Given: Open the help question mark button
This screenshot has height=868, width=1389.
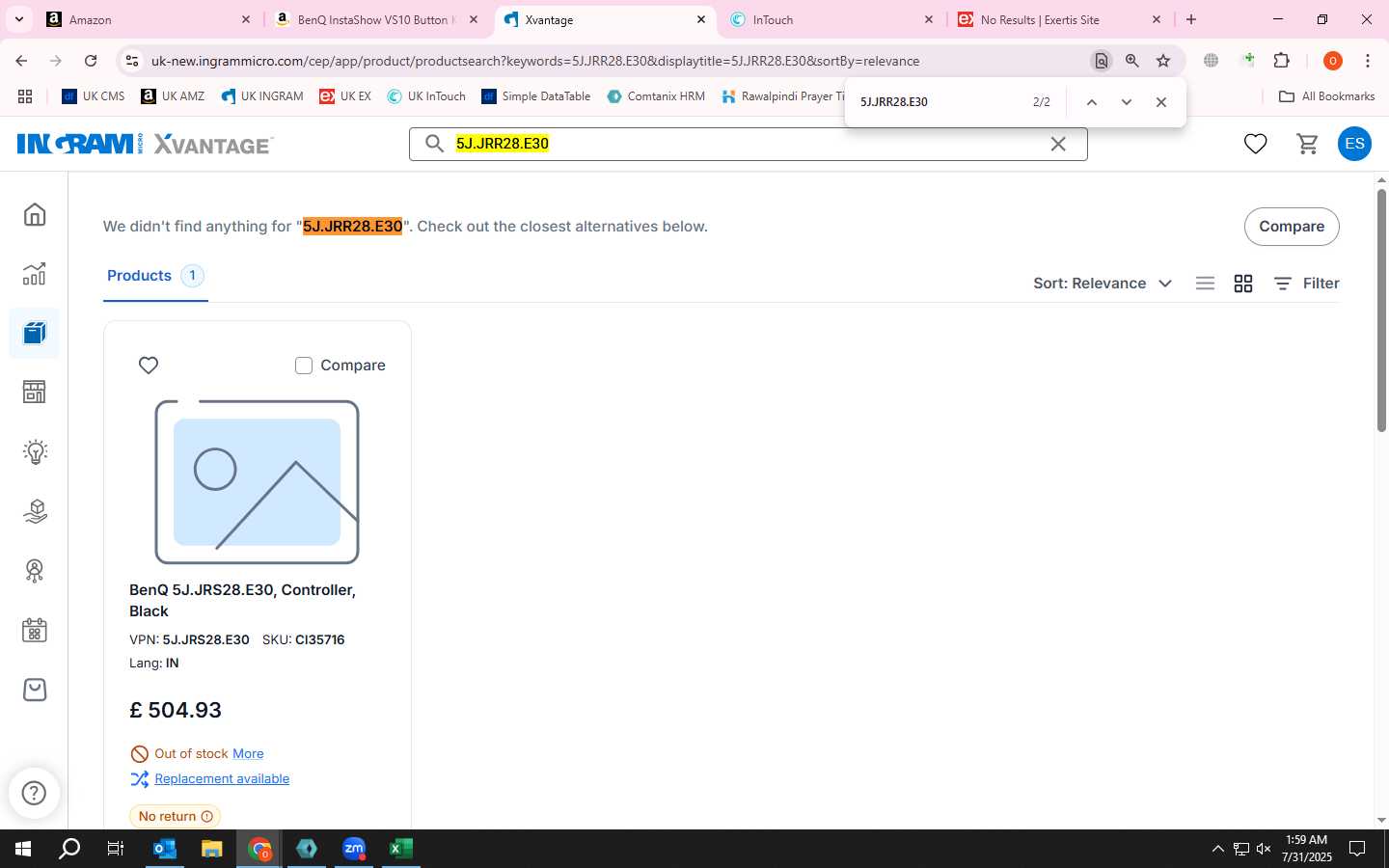Looking at the screenshot, I should [x=34, y=793].
